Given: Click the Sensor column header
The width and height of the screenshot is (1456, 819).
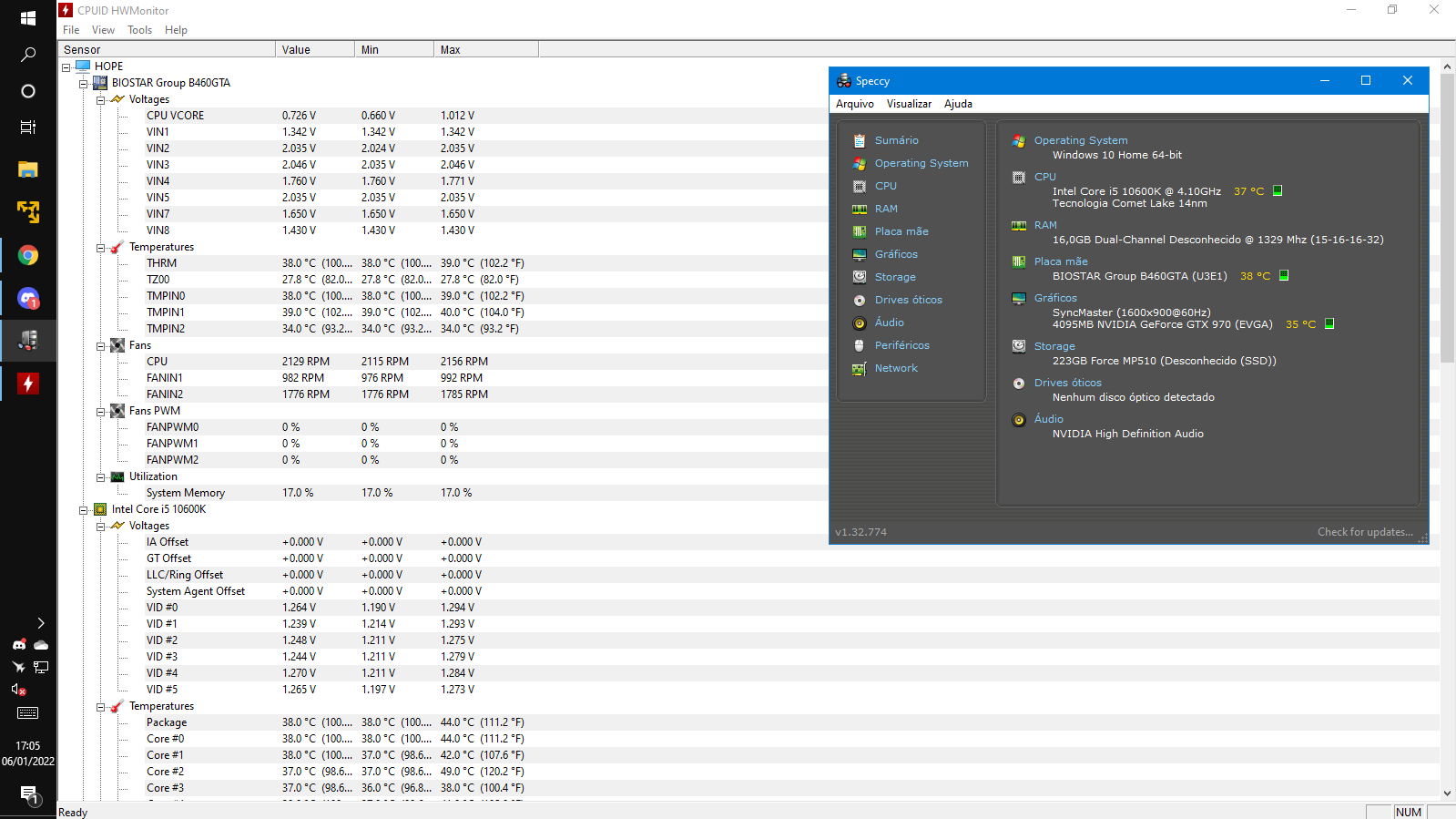Looking at the screenshot, I should [x=167, y=49].
